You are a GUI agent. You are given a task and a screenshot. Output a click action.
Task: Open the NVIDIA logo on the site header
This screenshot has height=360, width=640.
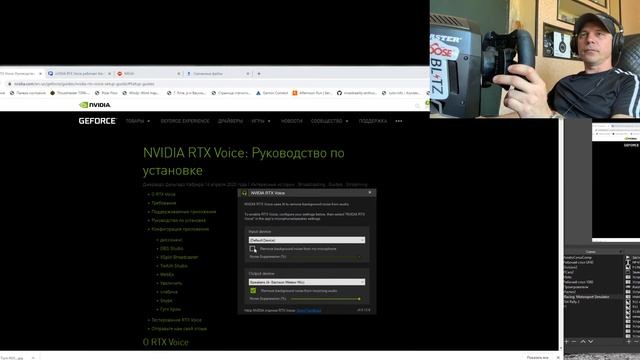[95, 105]
